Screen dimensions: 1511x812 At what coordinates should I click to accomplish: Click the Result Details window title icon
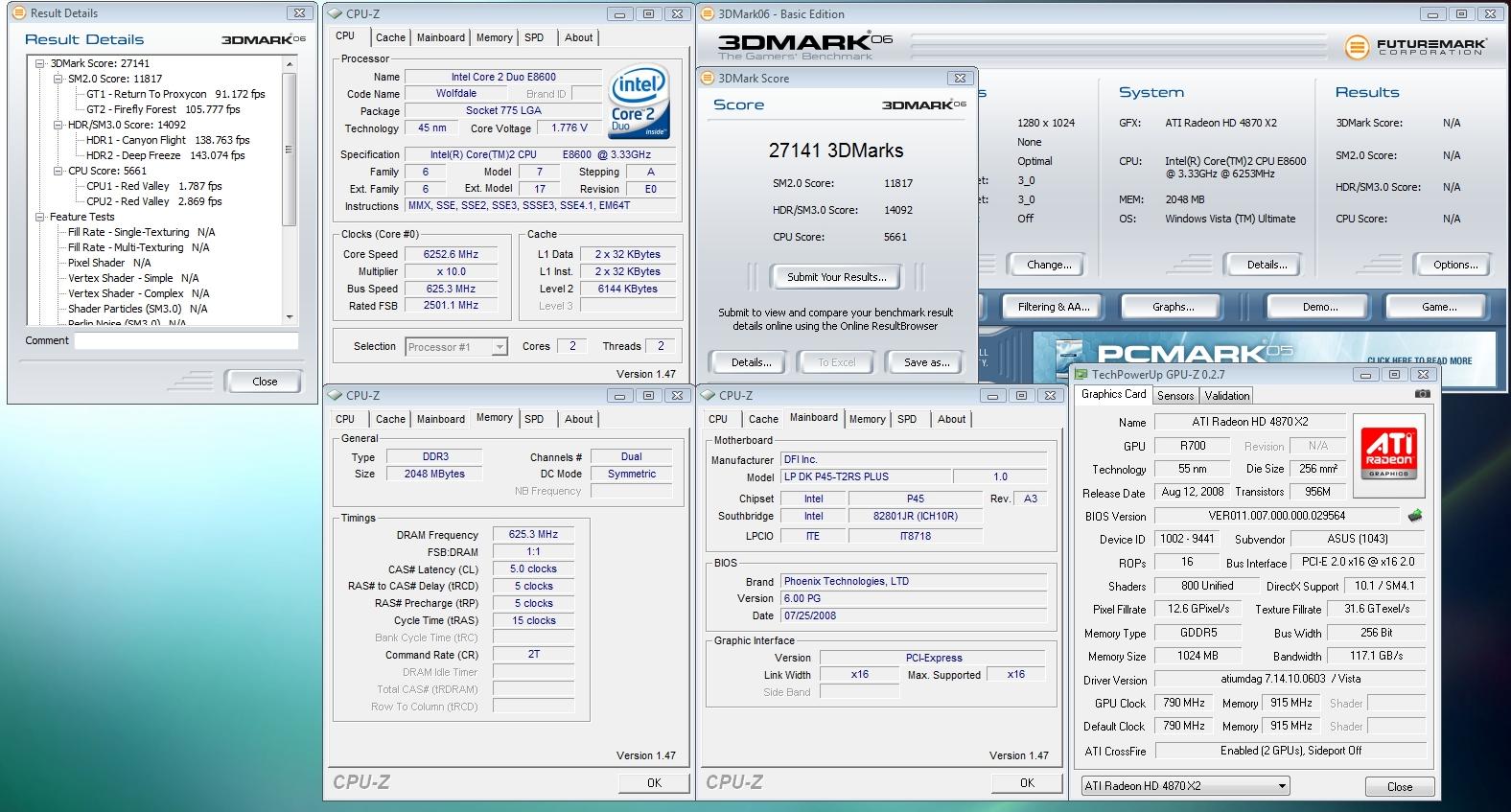click(19, 13)
